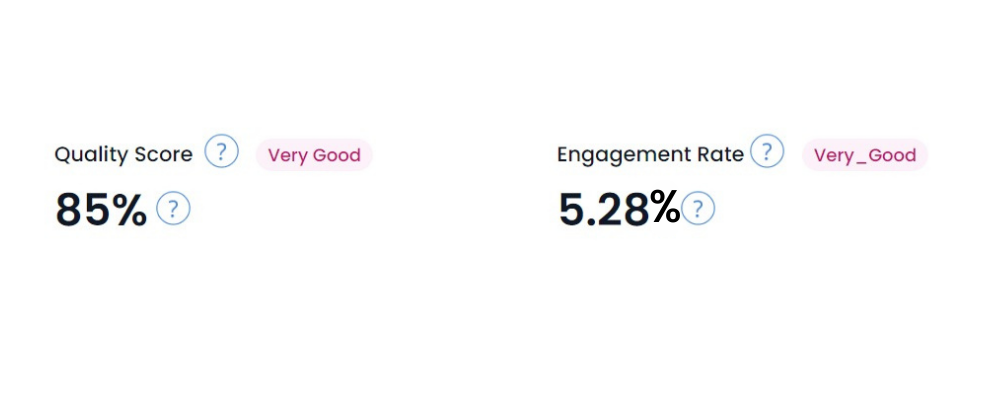
Task: Open the question mark next to 85%
Action: click(173, 209)
